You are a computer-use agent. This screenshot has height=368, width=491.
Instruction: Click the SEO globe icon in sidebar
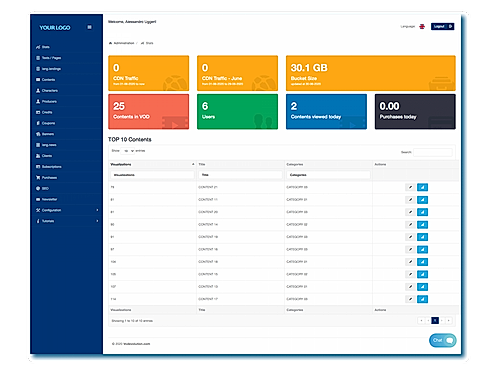pyautogui.click(x=38, y=188)
